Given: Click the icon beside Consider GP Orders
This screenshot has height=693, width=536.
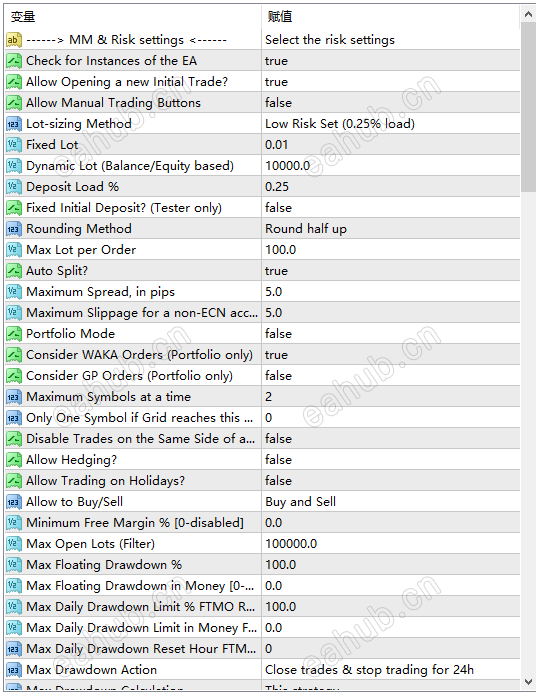Looking at the screenshot, I should [14, 376].
